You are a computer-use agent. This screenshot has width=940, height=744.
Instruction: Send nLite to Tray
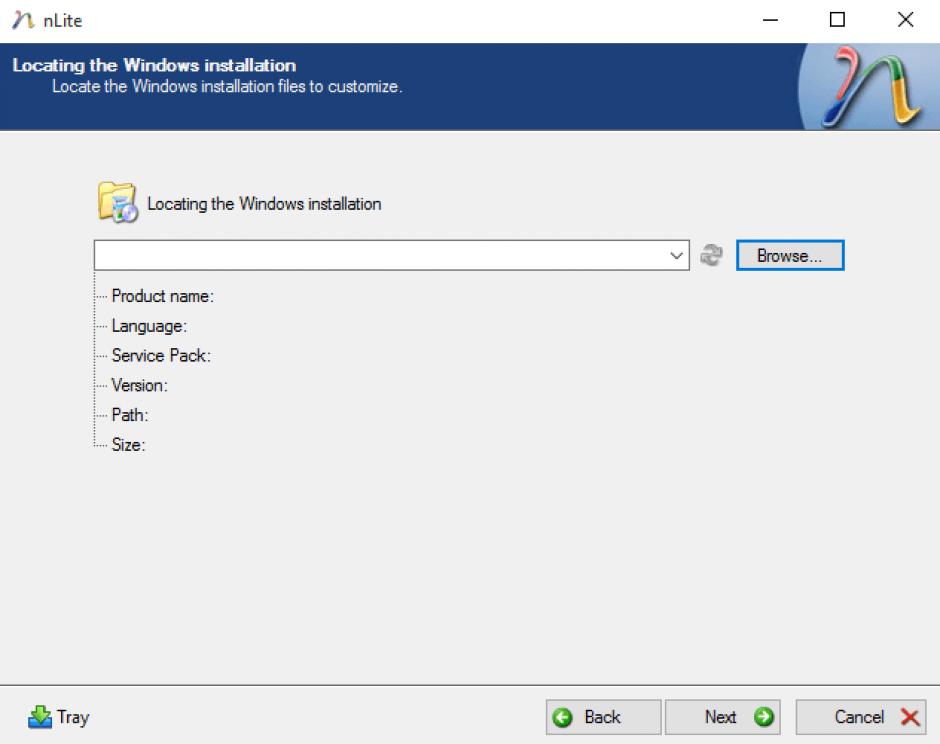point(59,717)
